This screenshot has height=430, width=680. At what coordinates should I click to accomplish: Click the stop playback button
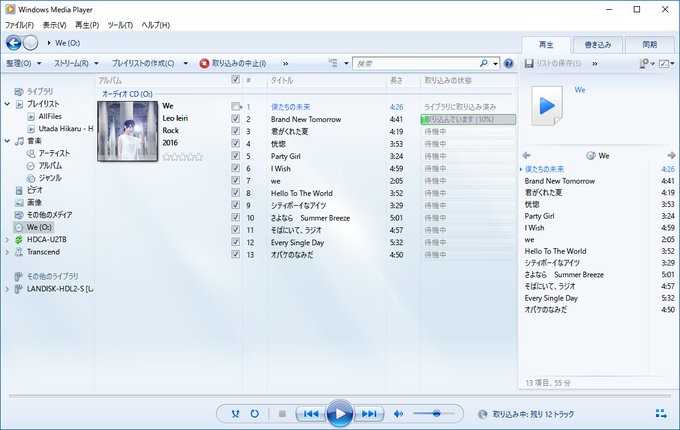[x=282, y=414]
